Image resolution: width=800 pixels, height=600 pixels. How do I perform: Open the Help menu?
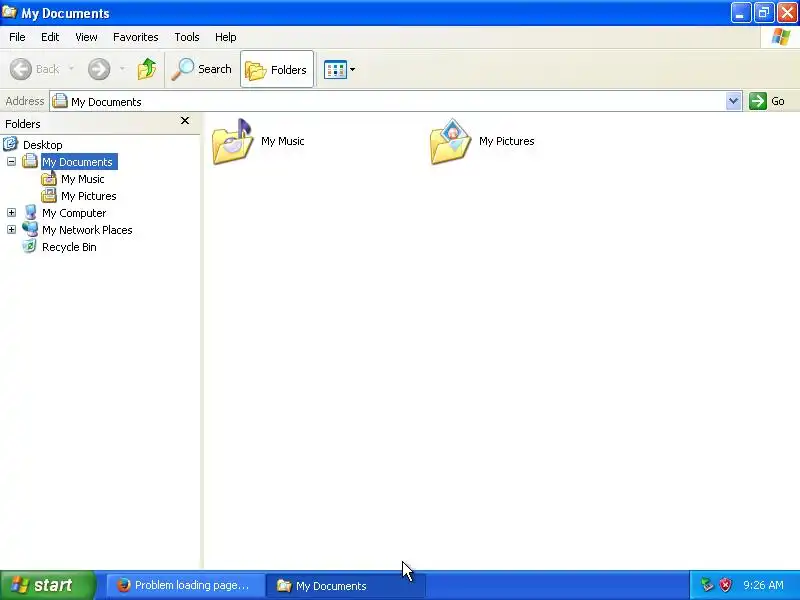[x=226, y=37]
